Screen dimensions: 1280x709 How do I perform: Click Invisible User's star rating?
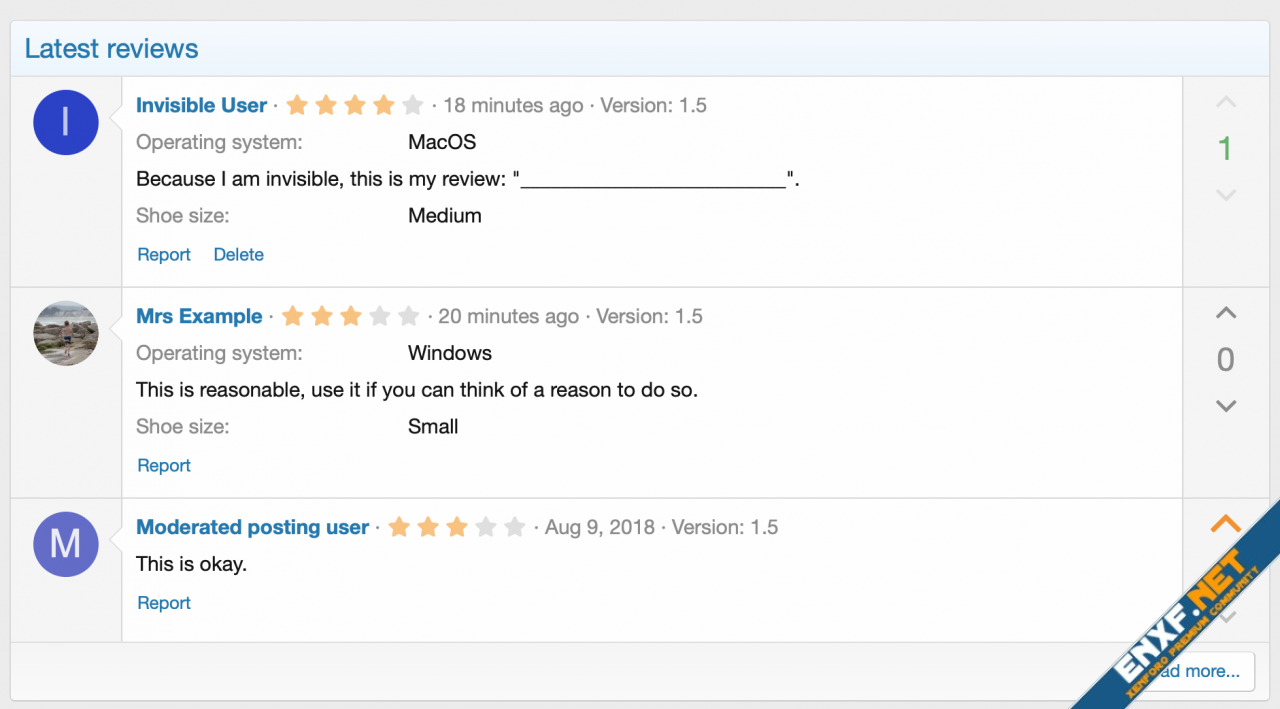point(355,105)
